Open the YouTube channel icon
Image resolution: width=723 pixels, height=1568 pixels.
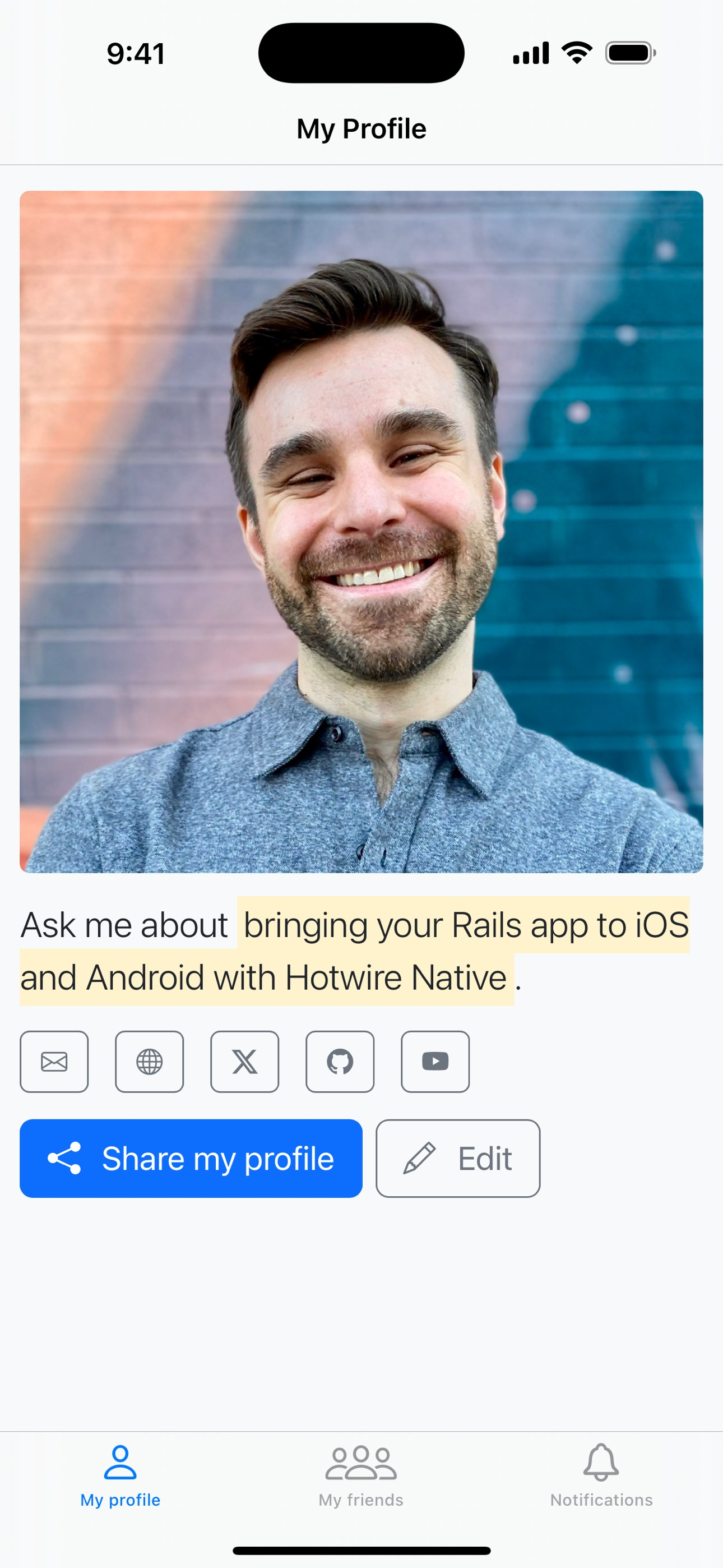point(435,1062)
